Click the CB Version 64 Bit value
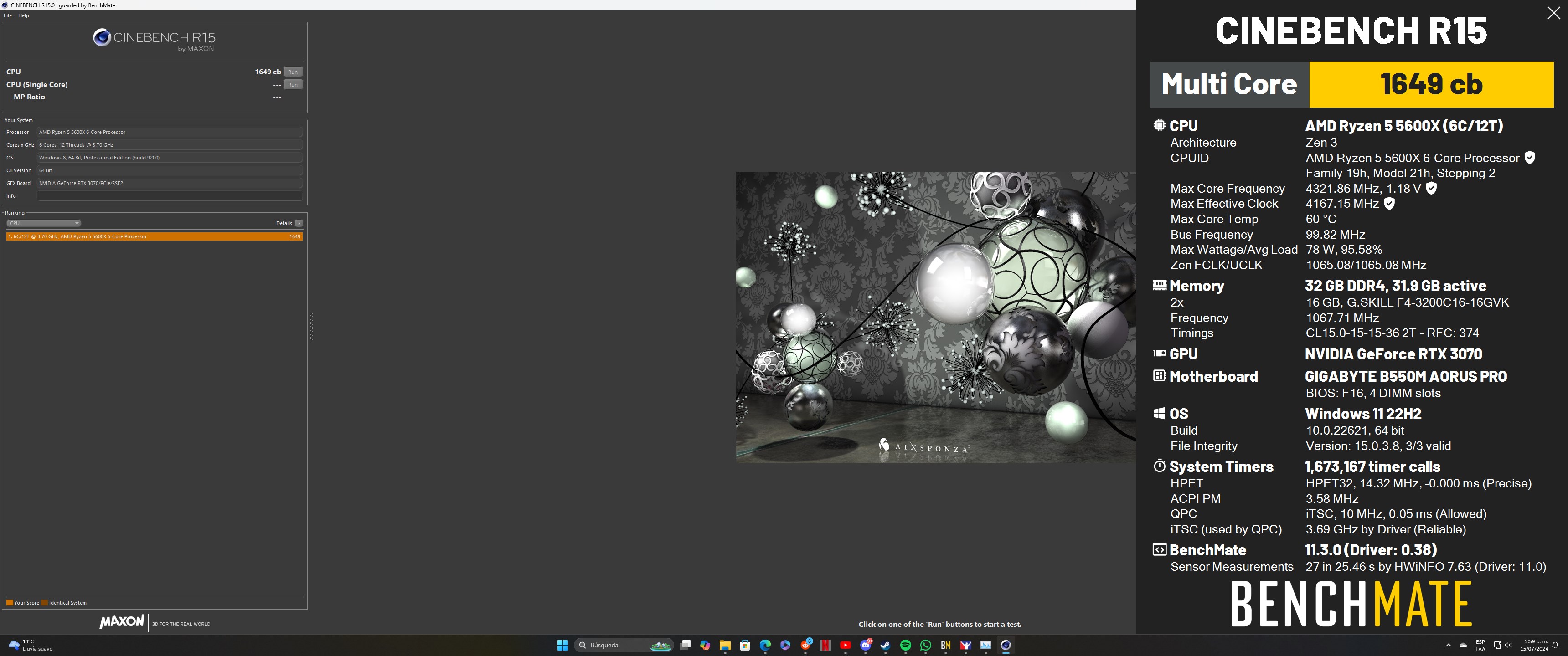The width and height of the screenshot is (1568, 656). coord(170,170)
